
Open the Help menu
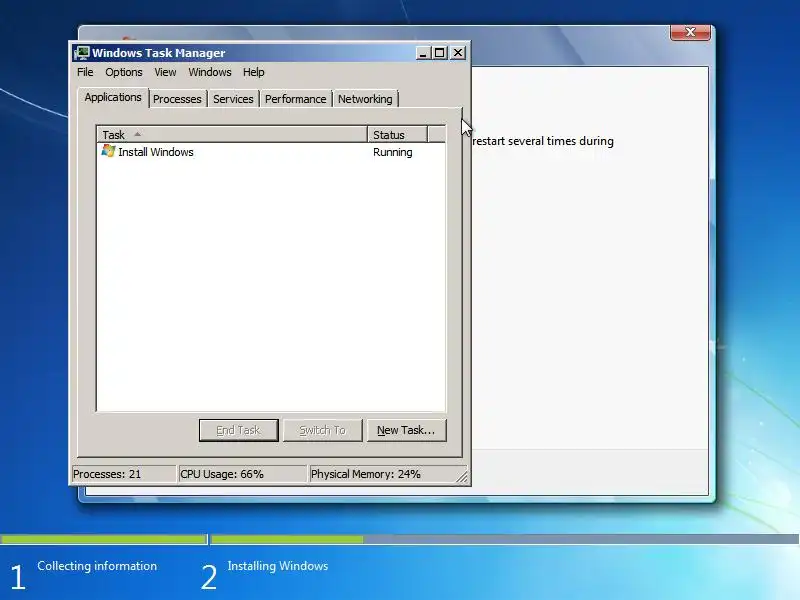254,72
